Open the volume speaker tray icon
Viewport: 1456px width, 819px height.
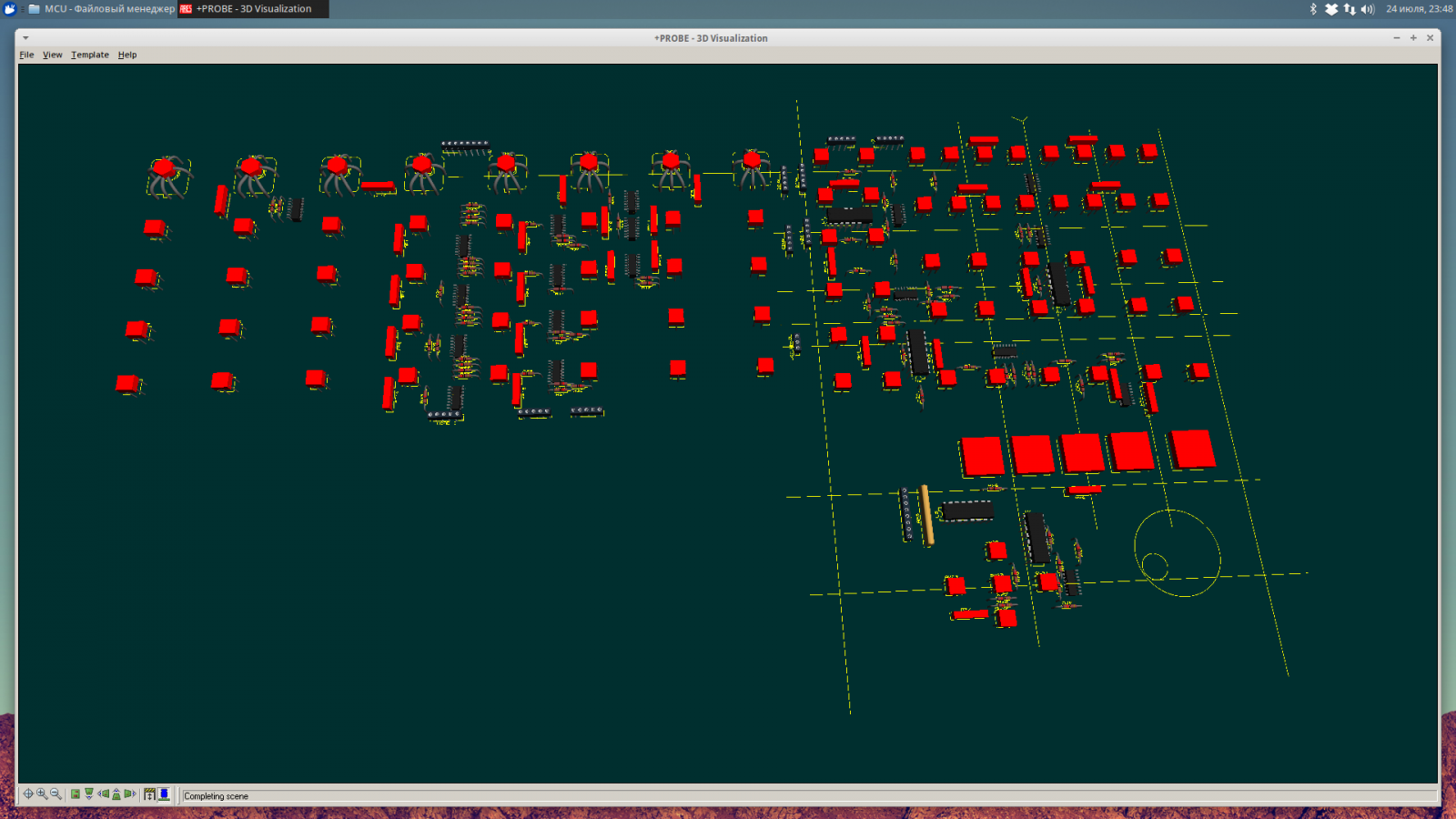tap(1367, 9)
